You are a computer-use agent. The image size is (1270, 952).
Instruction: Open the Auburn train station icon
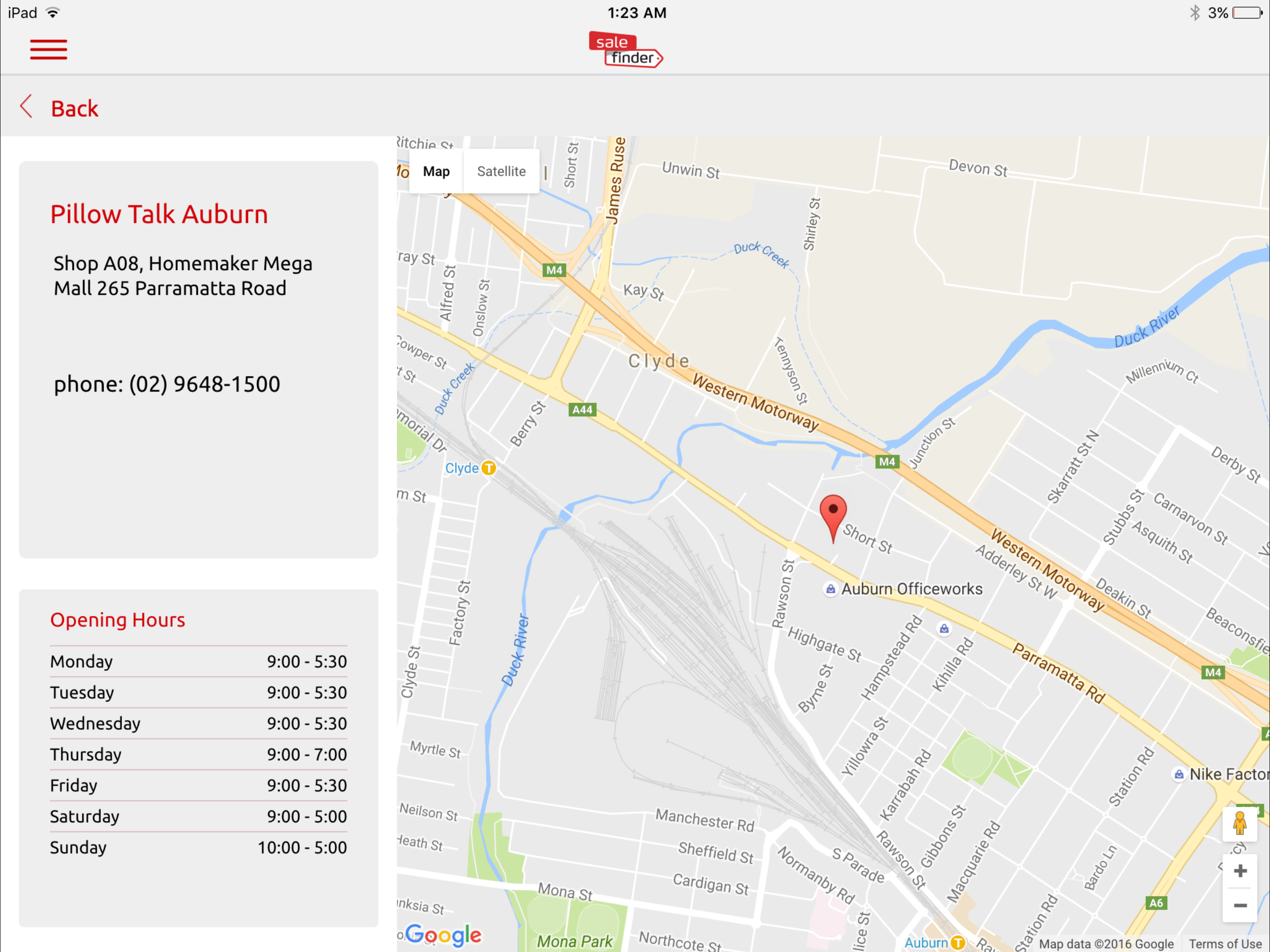pyautogui.click(x=958, y=942)
